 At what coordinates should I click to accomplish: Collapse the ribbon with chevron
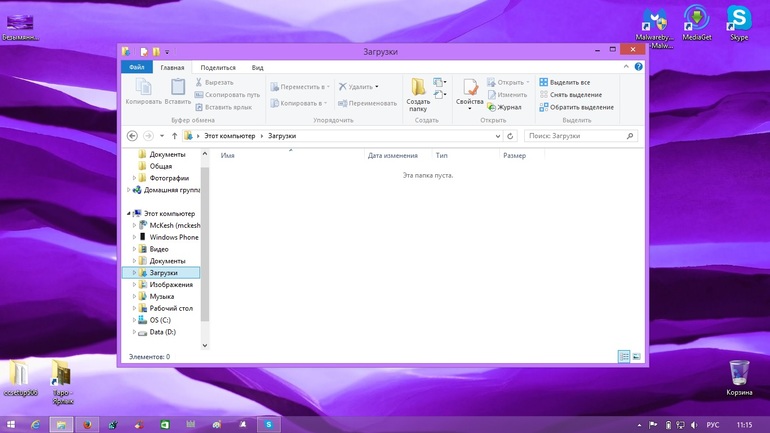pos(626,67)
